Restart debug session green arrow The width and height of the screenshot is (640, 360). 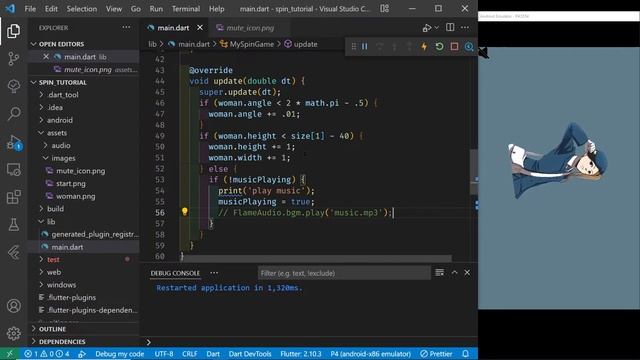point(439,47)
